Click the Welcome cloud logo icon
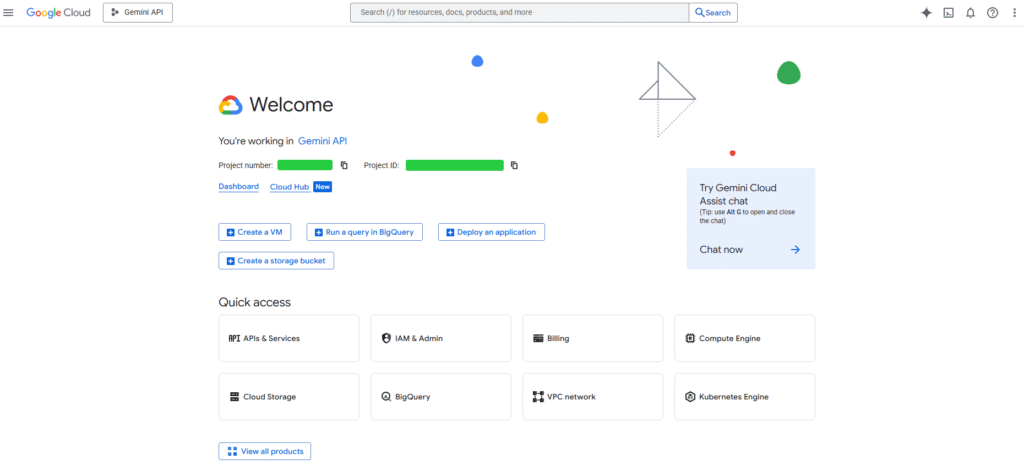The height and width of the screenshot is (465, 1024). click(231, 105)
